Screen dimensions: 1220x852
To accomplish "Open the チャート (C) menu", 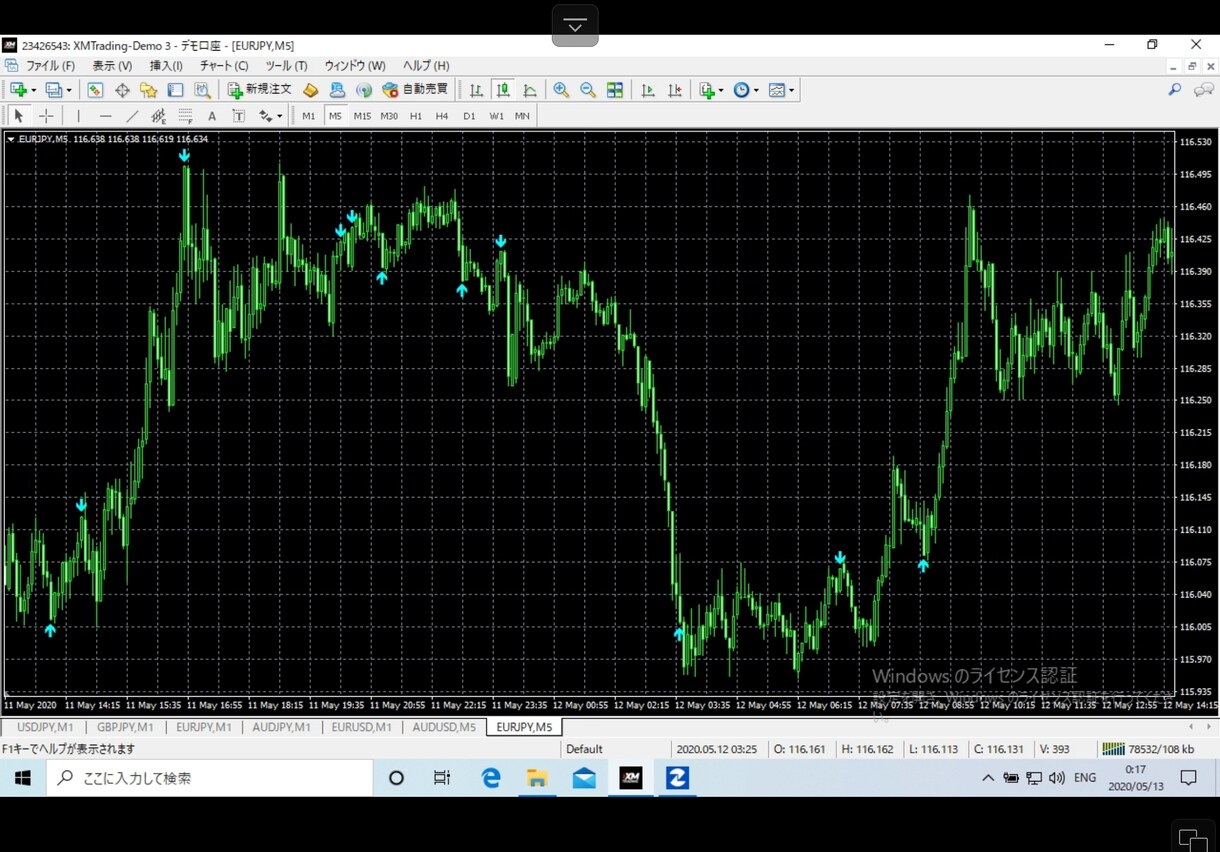I will click(224, 66).
